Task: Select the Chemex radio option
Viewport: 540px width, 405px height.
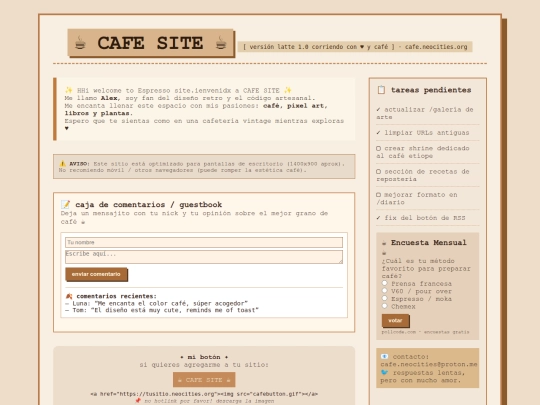Action: point(385,306)
